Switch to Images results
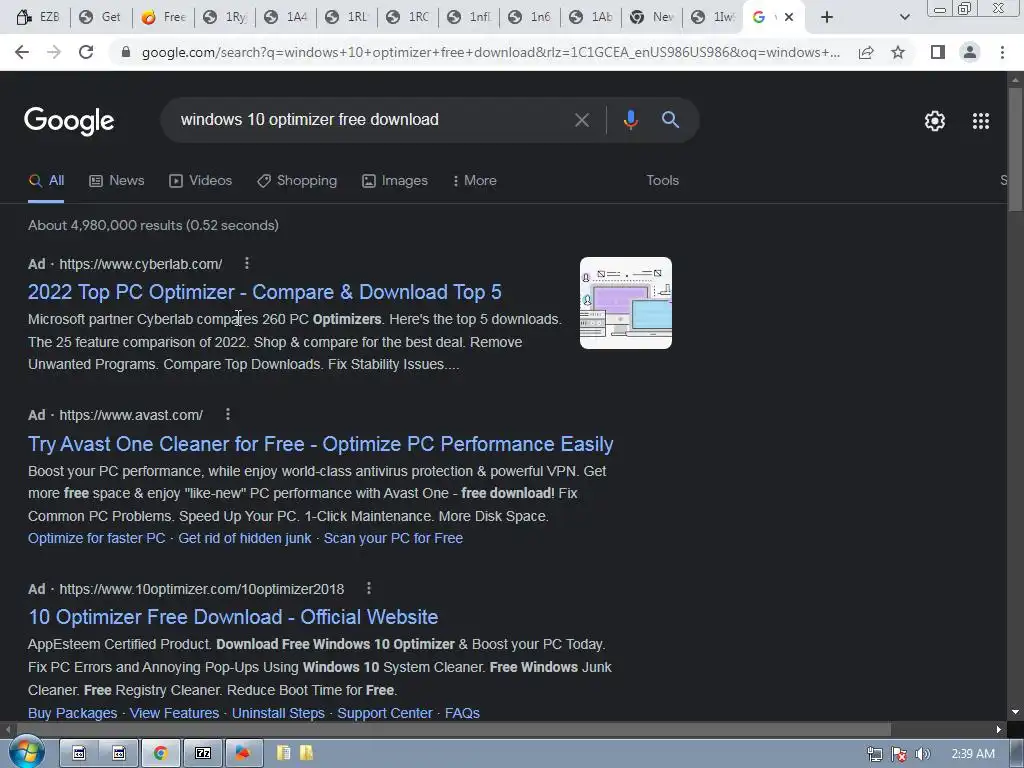The height and width of the screenshot is (768, 1024). point(394,180)
